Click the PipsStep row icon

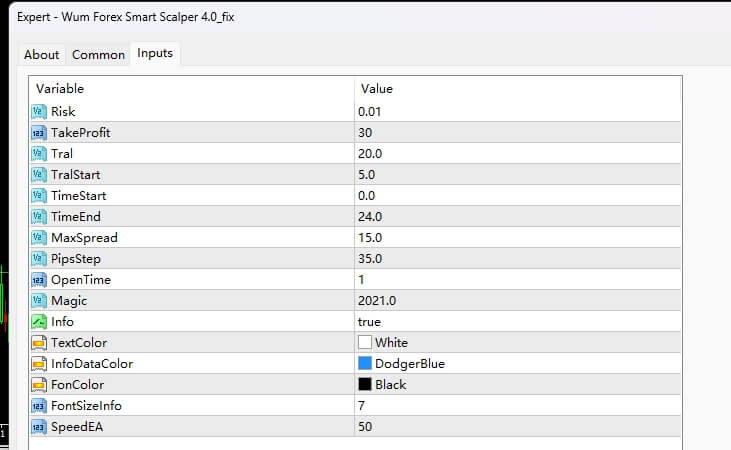pyautogui.click(x=39, y=258)
